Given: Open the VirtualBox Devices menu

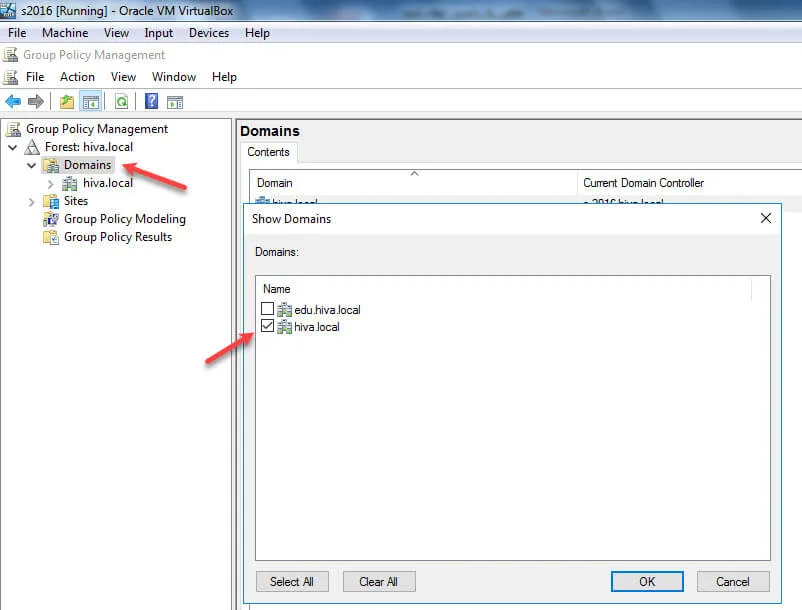Looking at the screenshot, I should (209, 33).
